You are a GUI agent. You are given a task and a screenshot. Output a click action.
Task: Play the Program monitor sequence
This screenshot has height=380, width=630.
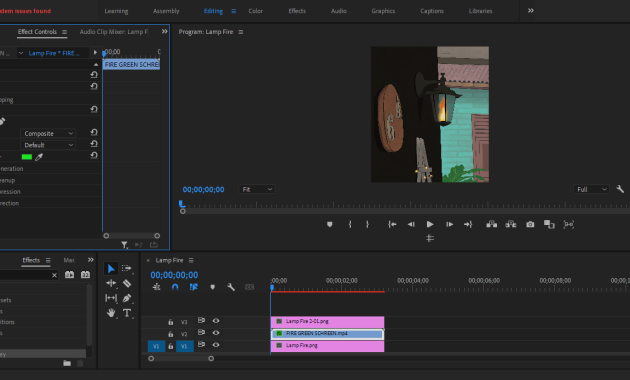coord(430,224)
